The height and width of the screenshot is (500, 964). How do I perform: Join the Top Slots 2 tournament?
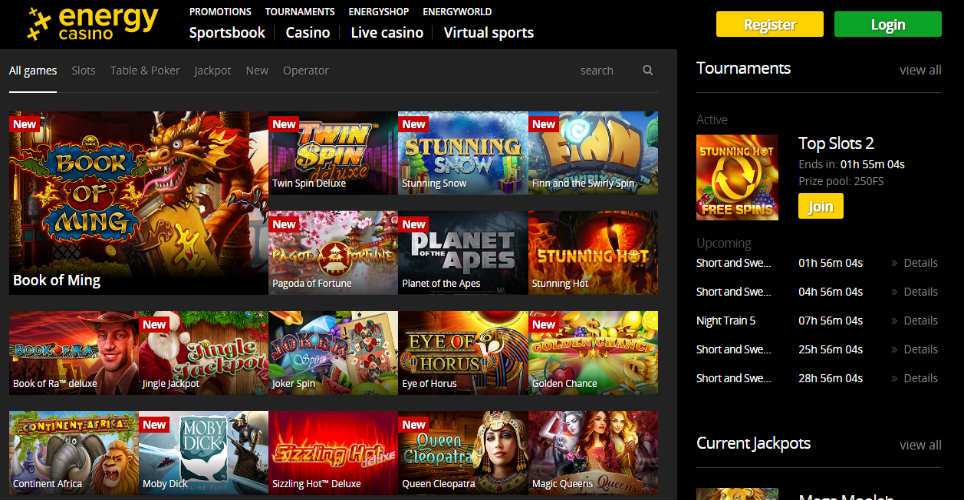click(820, 206)
